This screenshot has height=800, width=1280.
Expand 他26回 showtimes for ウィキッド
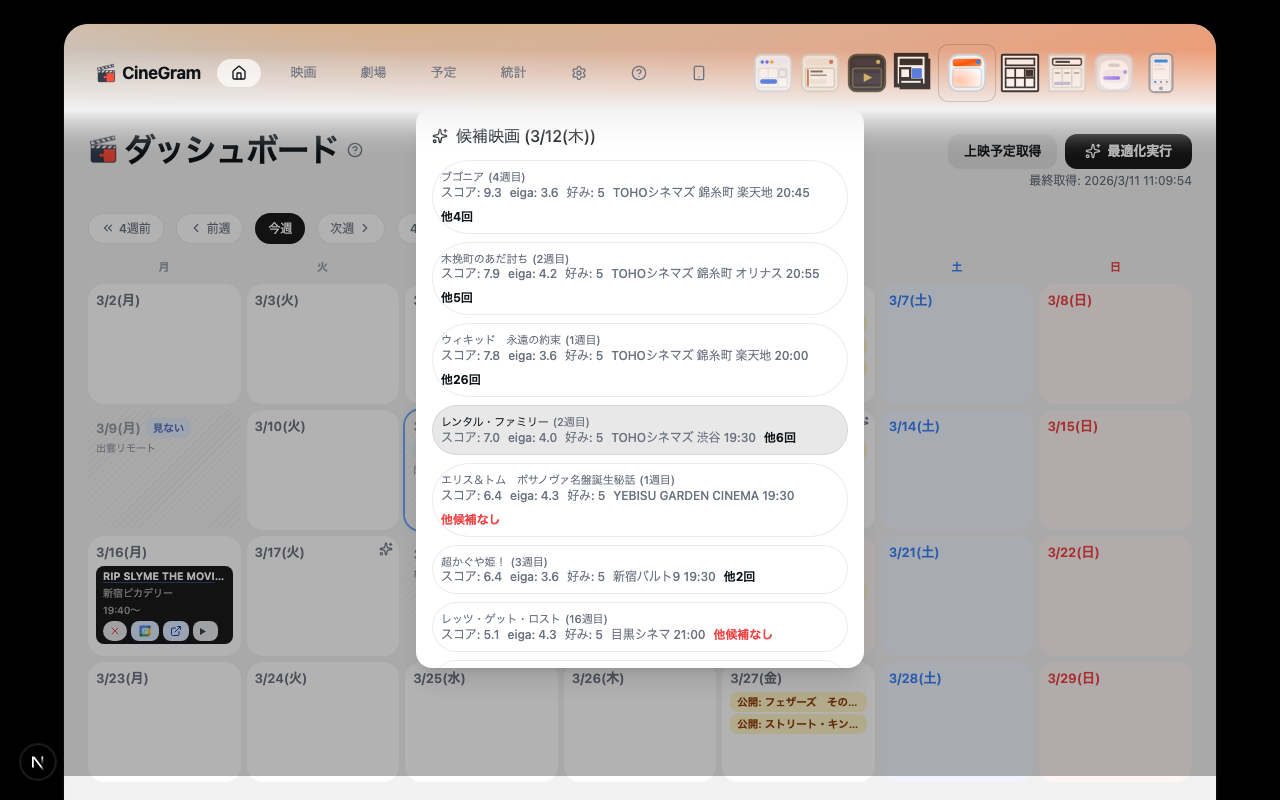[x=461, y=380]
